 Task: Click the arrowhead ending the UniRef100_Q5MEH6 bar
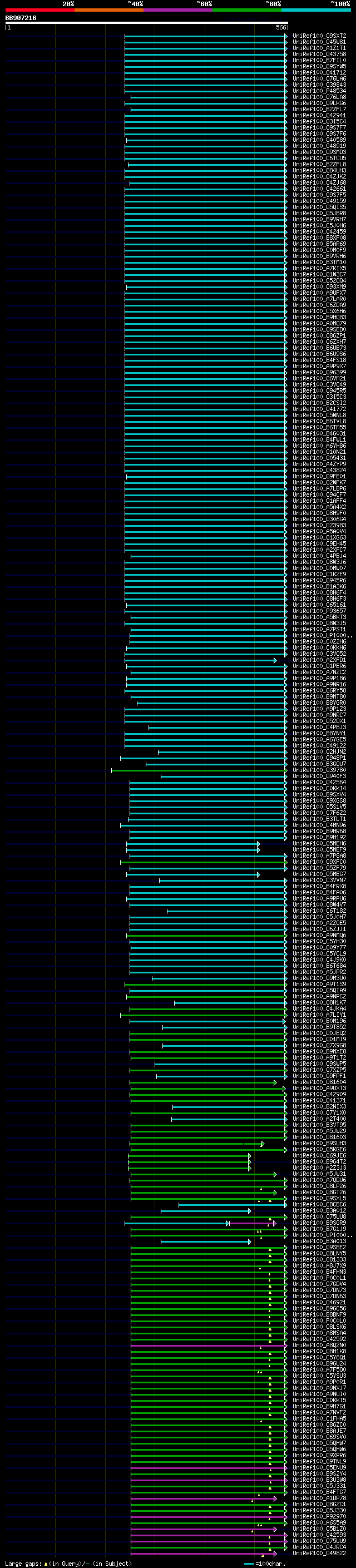tap(259, 844)
